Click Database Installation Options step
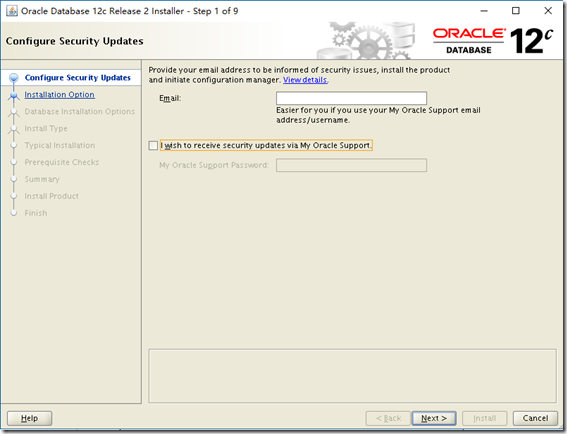Screen dimensions: 567x434 click(80, 111)
